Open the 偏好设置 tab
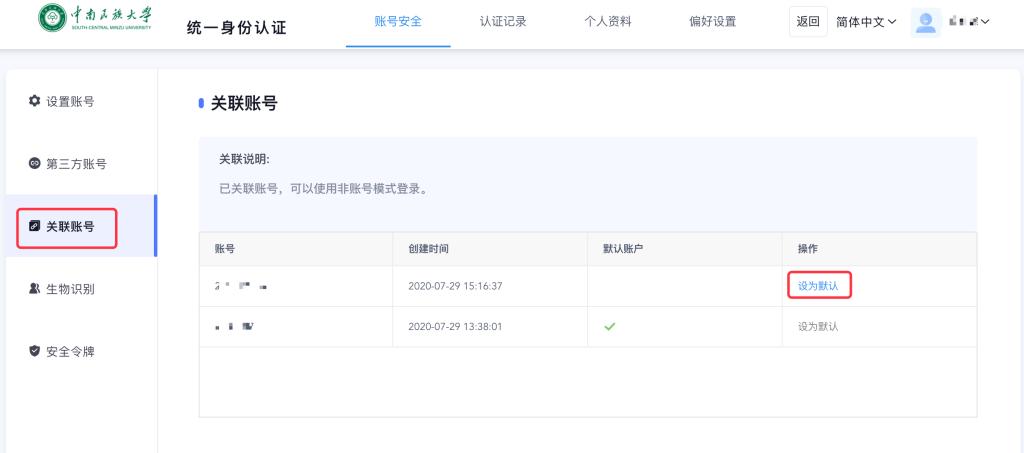The image size is (1024, 453). (713, 22)
